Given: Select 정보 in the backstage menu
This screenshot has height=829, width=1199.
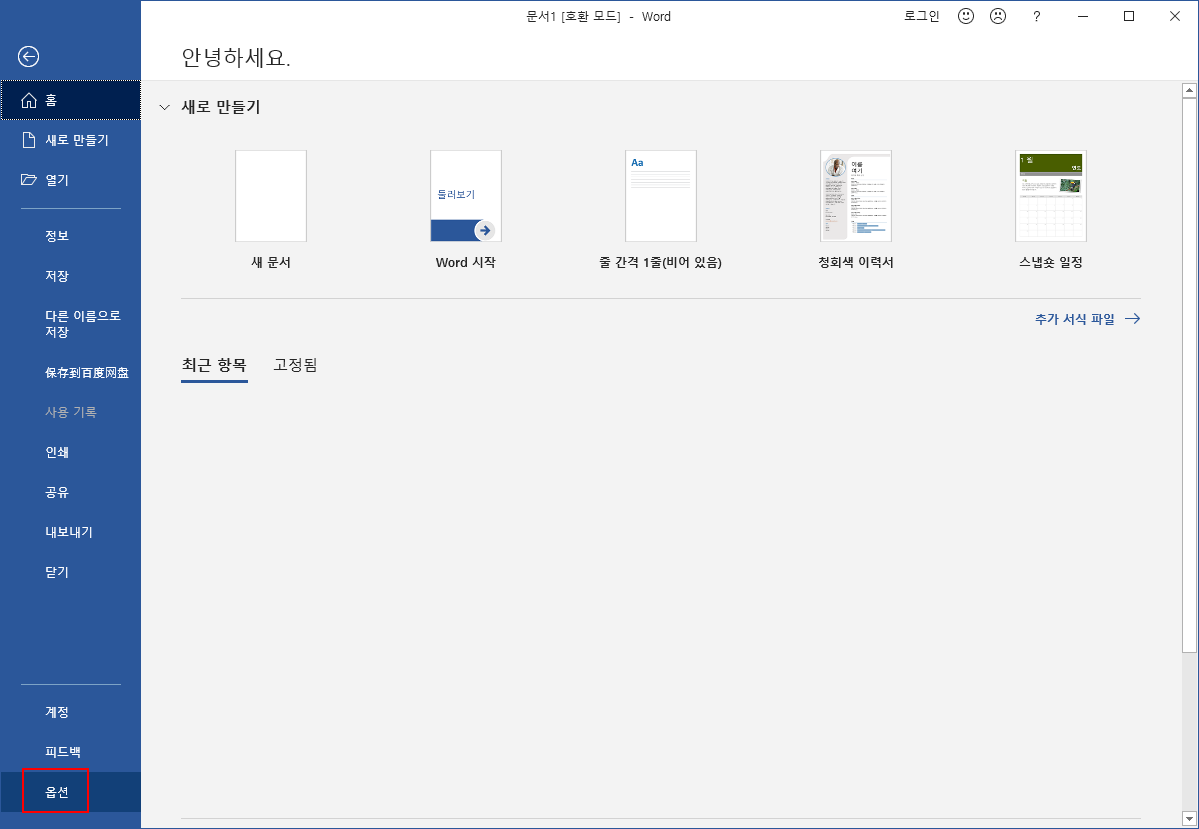Looking at the screenshot, I should coord(70,236).
